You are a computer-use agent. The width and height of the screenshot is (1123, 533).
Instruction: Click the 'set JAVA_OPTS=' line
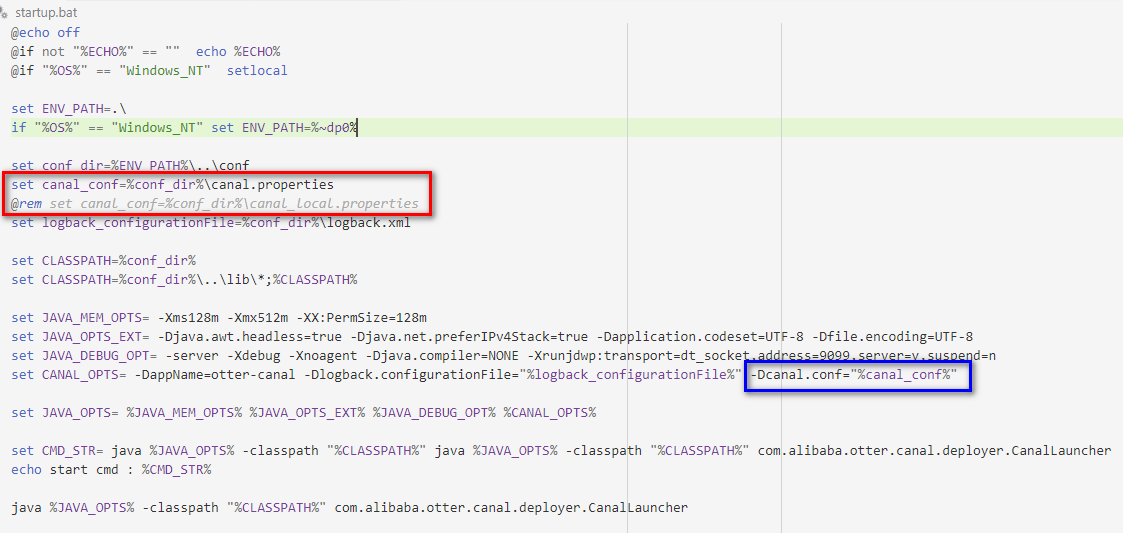pyautogui.click(x=304, y=413)
